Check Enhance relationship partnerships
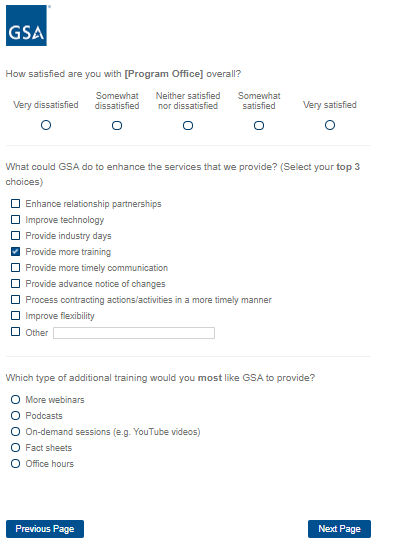This screenshot has height=560, width=409. [15, 204]
